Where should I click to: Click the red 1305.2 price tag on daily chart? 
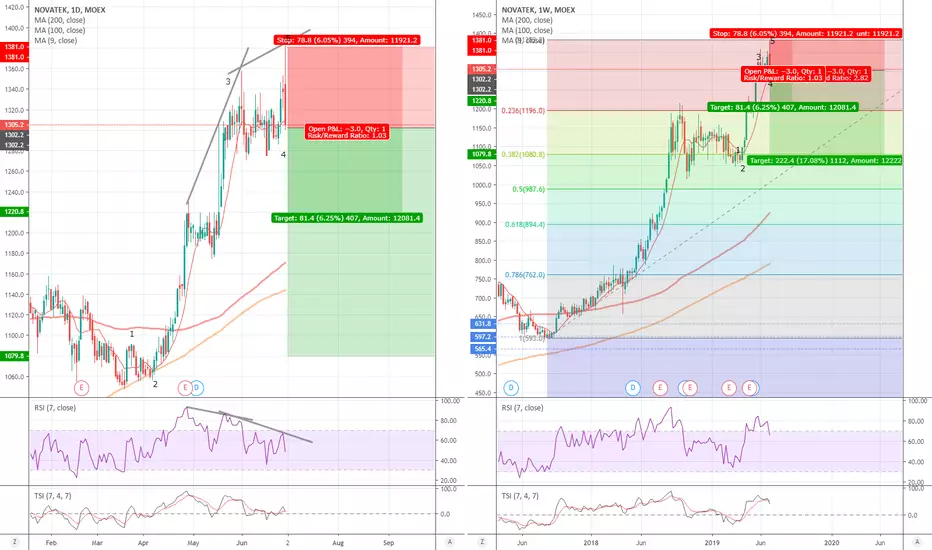click(x=14, y=125)
